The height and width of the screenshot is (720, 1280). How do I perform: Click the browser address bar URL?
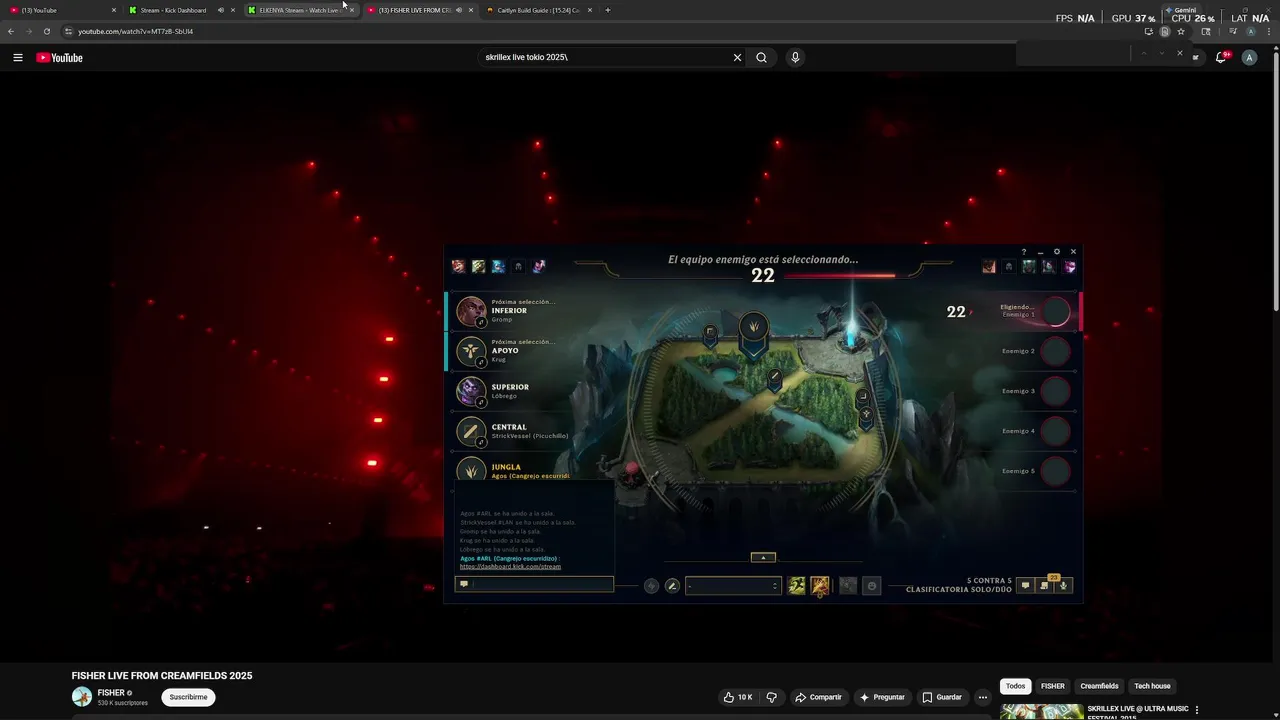pos(135,31)
